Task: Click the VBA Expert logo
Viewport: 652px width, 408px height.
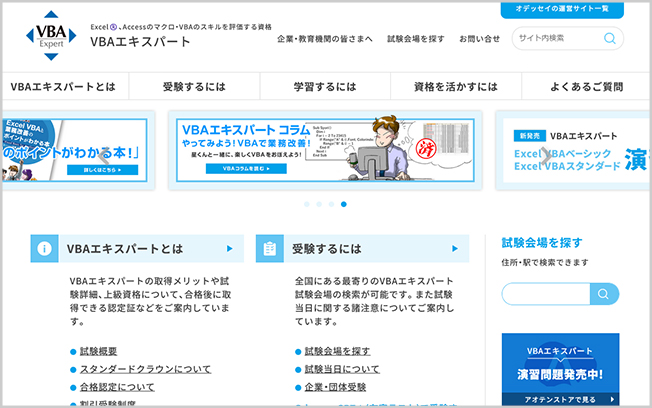Action: [x=51, y=36]
